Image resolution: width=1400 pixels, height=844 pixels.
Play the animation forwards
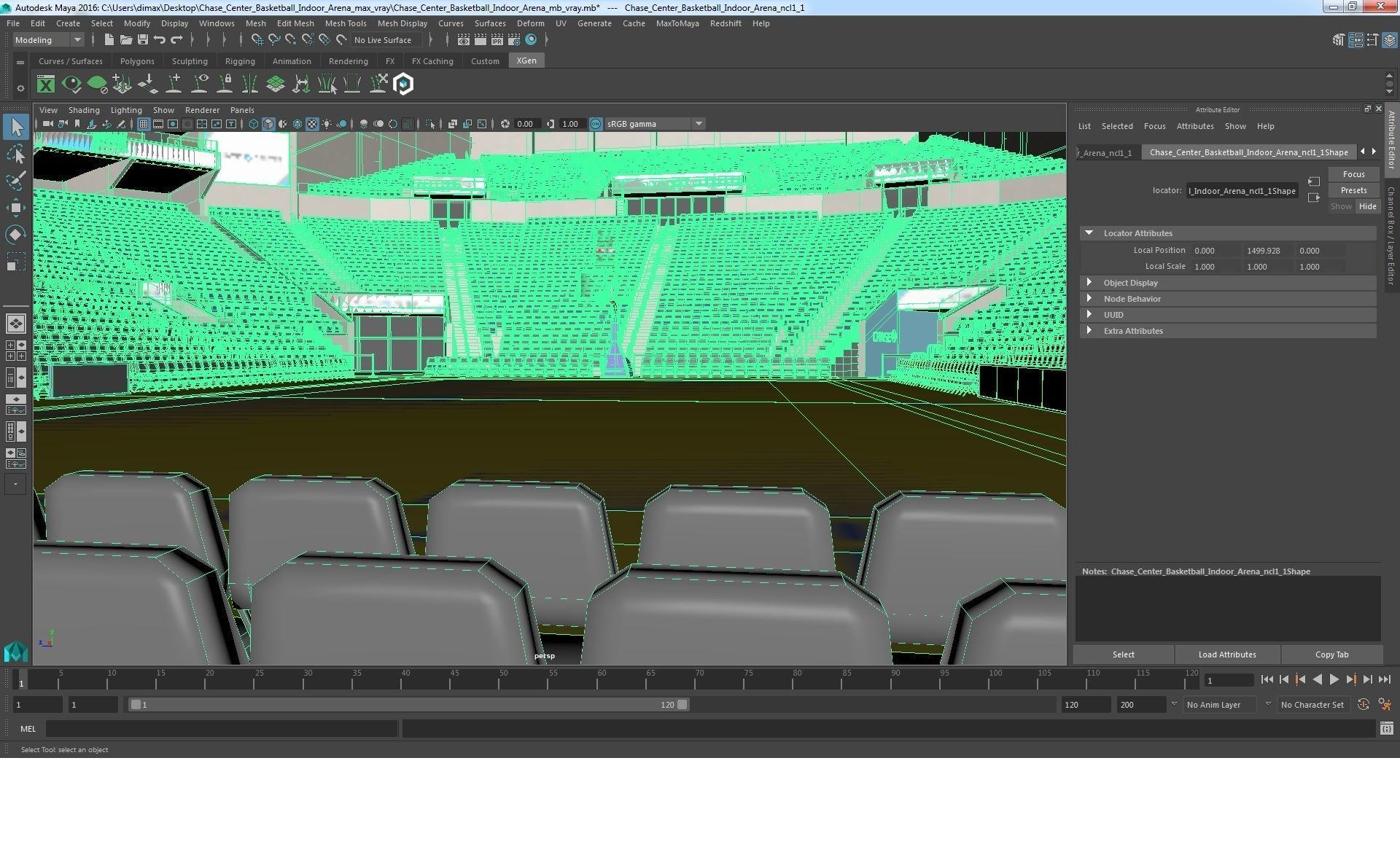(1334, 679)
